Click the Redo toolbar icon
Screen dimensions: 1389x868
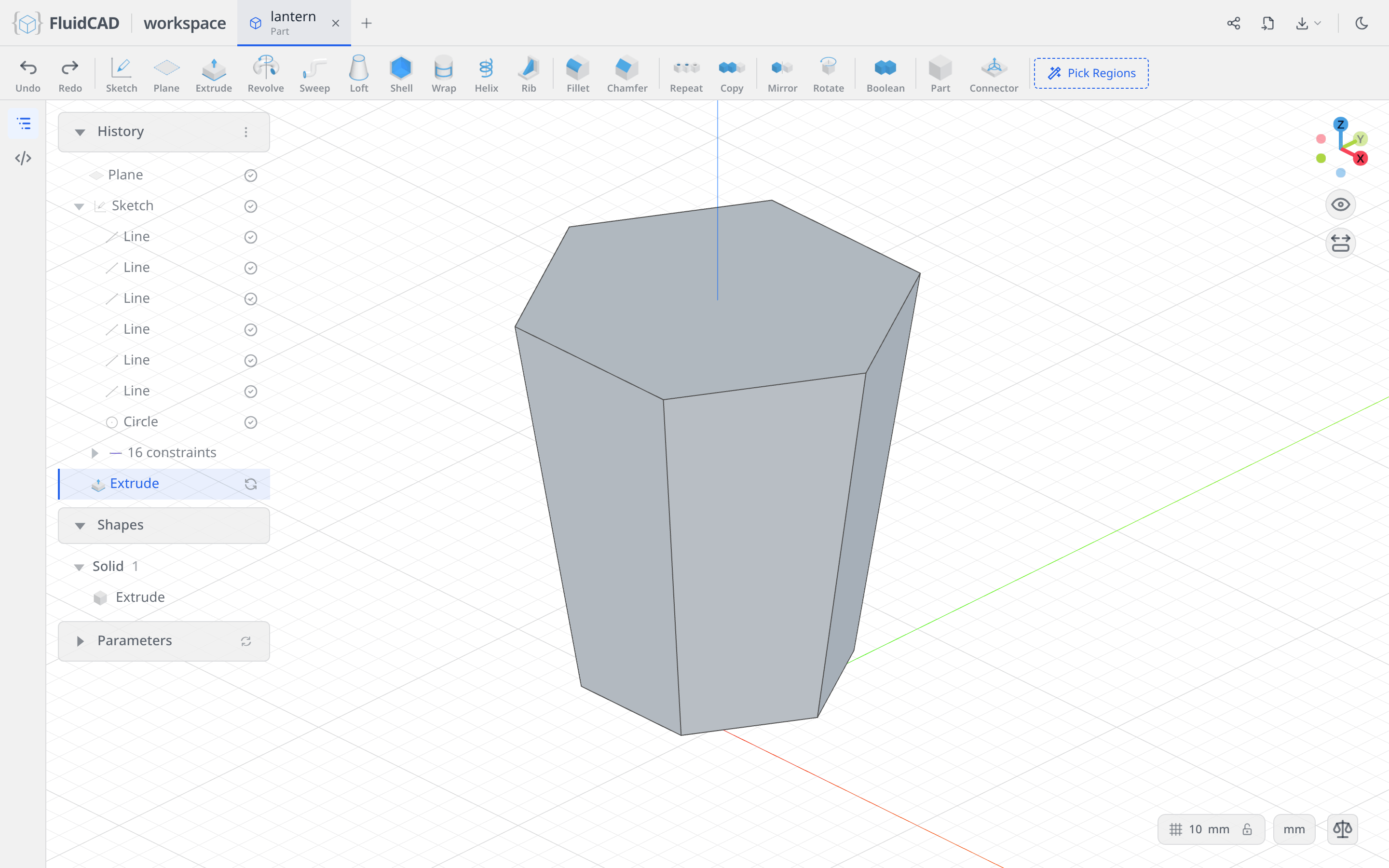tap(70, 75)
